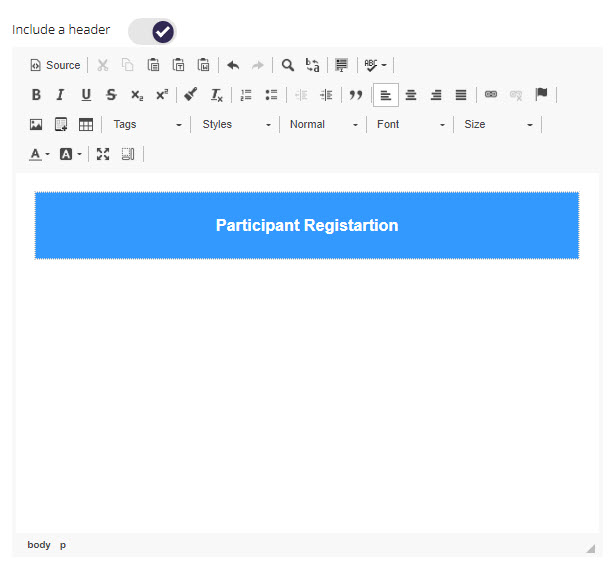The width and height of the screenshot is (610, 566).
Task: Insert an Image
Action: 36,124
